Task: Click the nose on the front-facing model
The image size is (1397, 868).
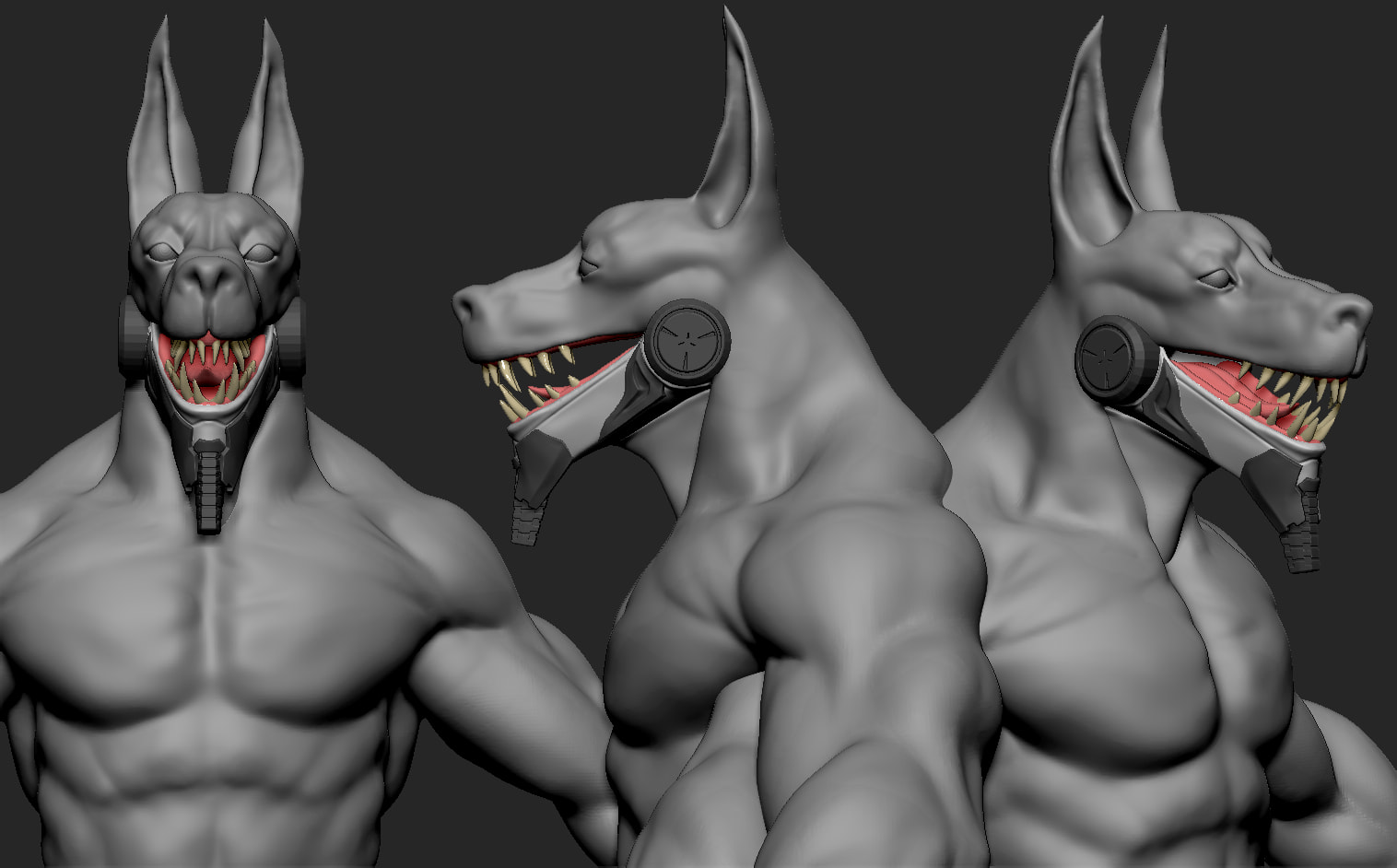Action: [x=210, y=277]
